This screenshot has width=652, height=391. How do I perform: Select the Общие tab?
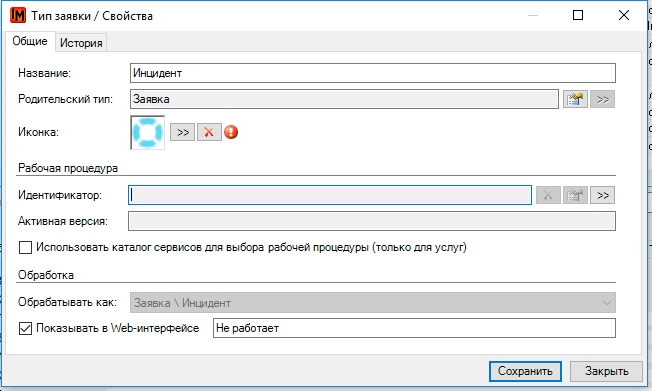[x=30, y=41]
